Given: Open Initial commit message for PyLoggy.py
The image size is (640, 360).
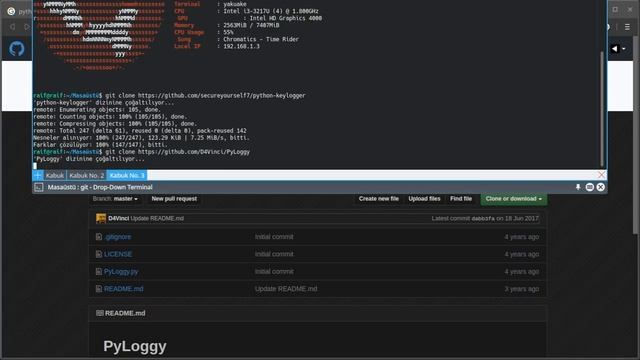Looking at the screenshot, I should click(x=274, y=271).
